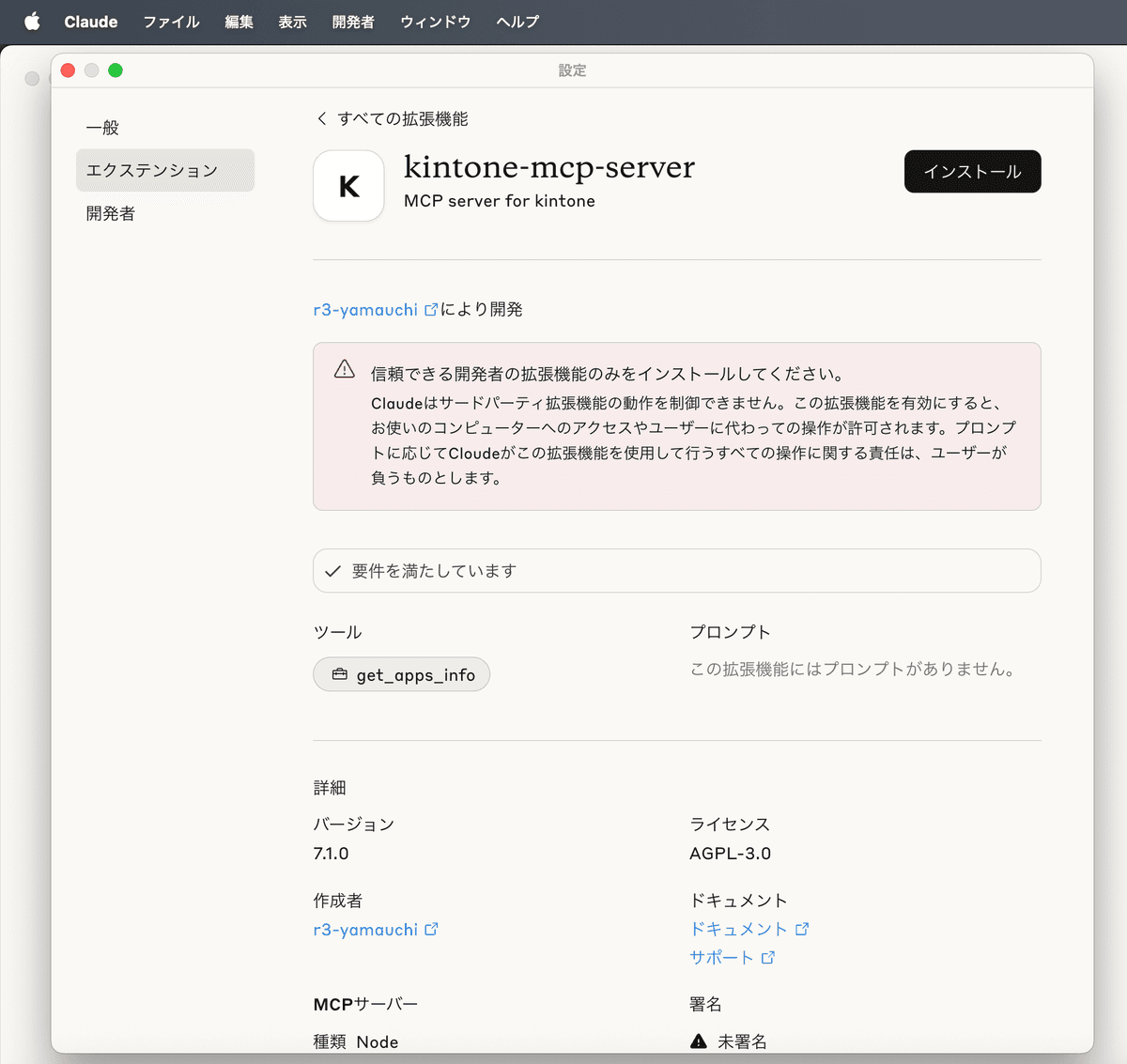This screenshot has height=1064, width=1127.
Task: Click external icon next to サポート link
Action: pyautogui.click(x=768, y=957)
